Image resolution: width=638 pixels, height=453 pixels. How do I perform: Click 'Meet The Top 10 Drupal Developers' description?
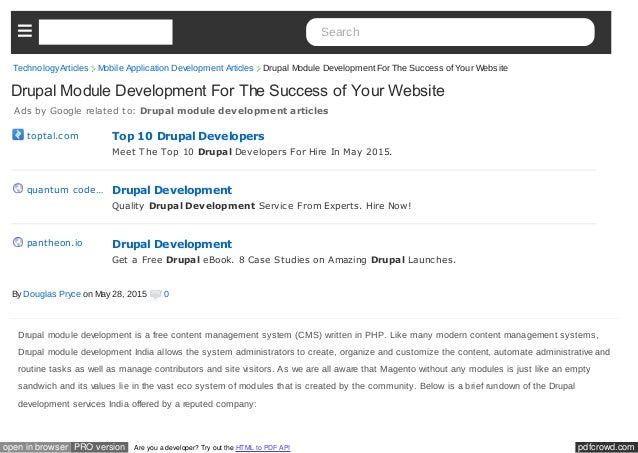tap(252, 152)
